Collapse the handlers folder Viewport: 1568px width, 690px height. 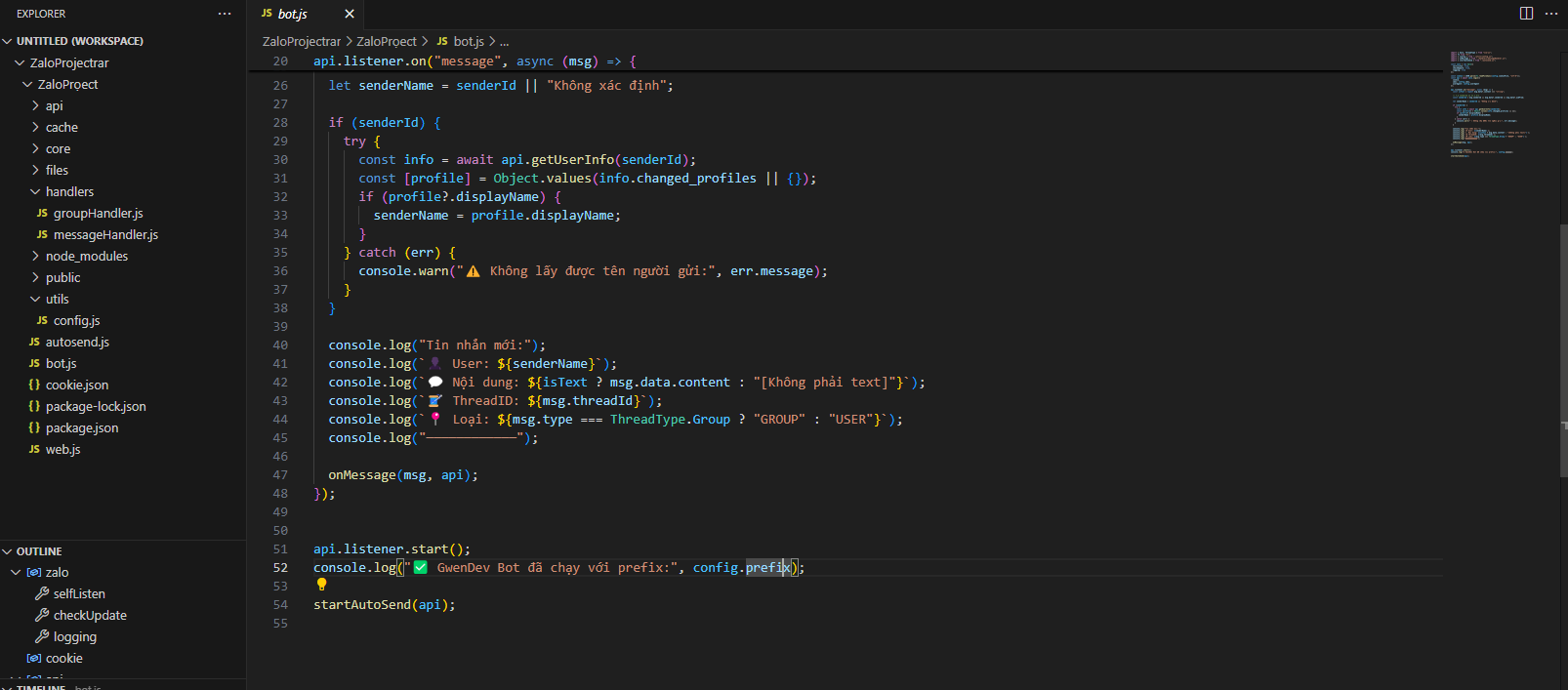pos(35,191)
